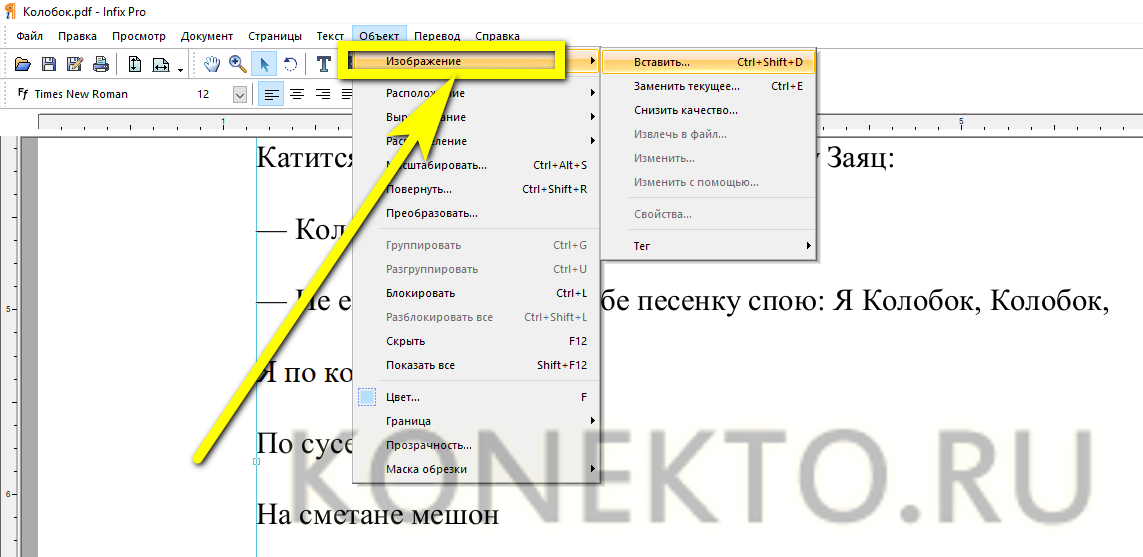Image resolution: width=1143 pixels, height=557 pixels.
Task: Select the Object arrow pointer tool
Action: (264, 64)
